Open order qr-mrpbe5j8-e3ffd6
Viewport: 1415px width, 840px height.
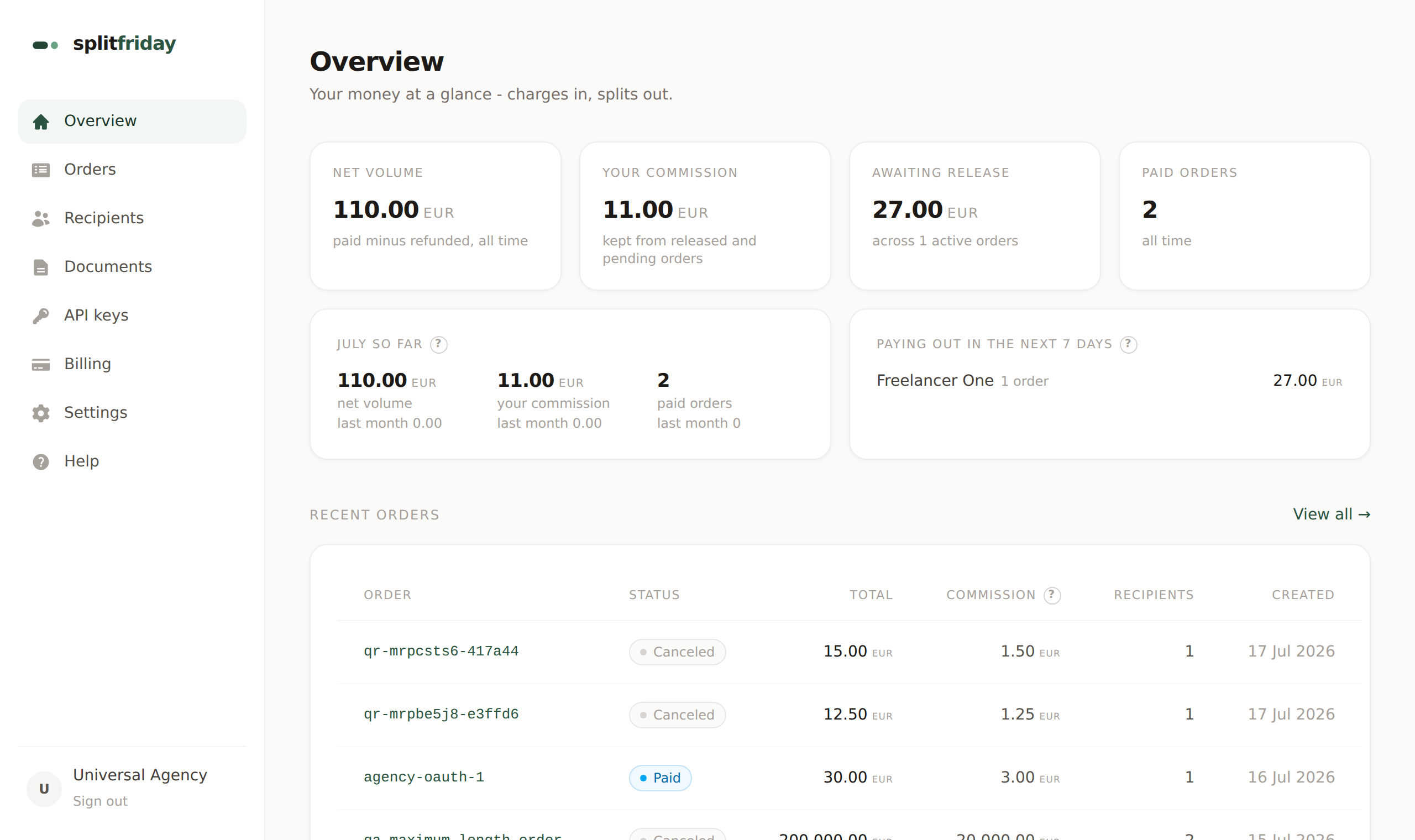441,715
